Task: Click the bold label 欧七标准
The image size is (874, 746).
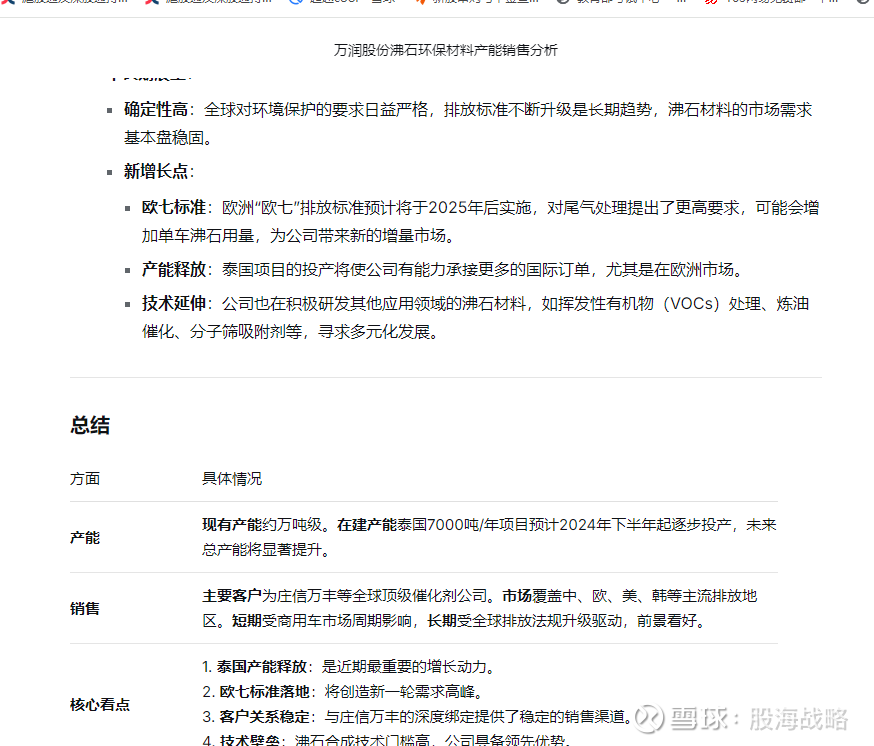Action: click(174, 207)
